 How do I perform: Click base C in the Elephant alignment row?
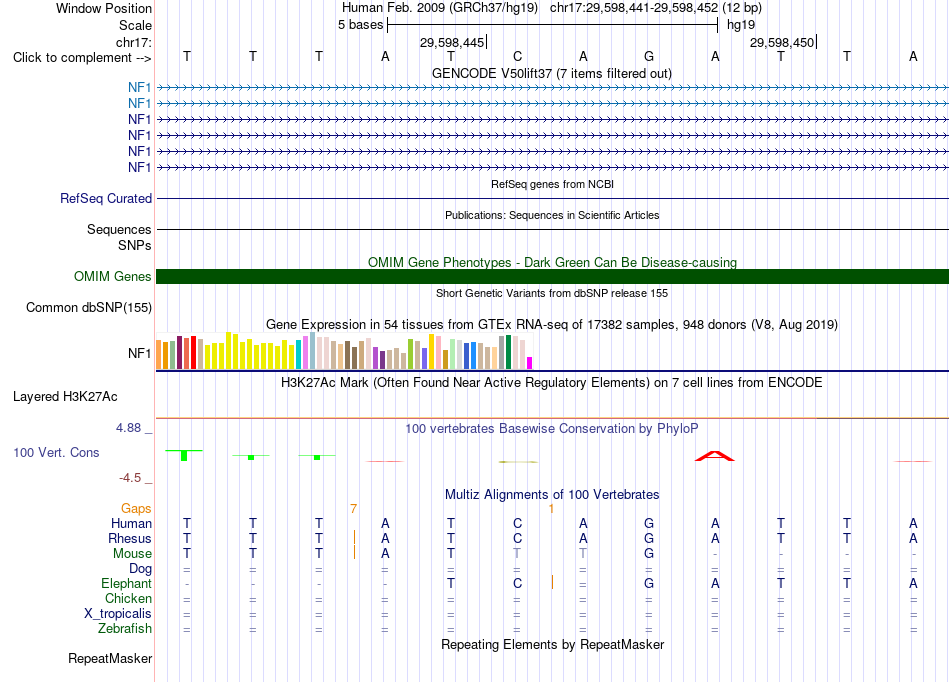tap(517, 583)
